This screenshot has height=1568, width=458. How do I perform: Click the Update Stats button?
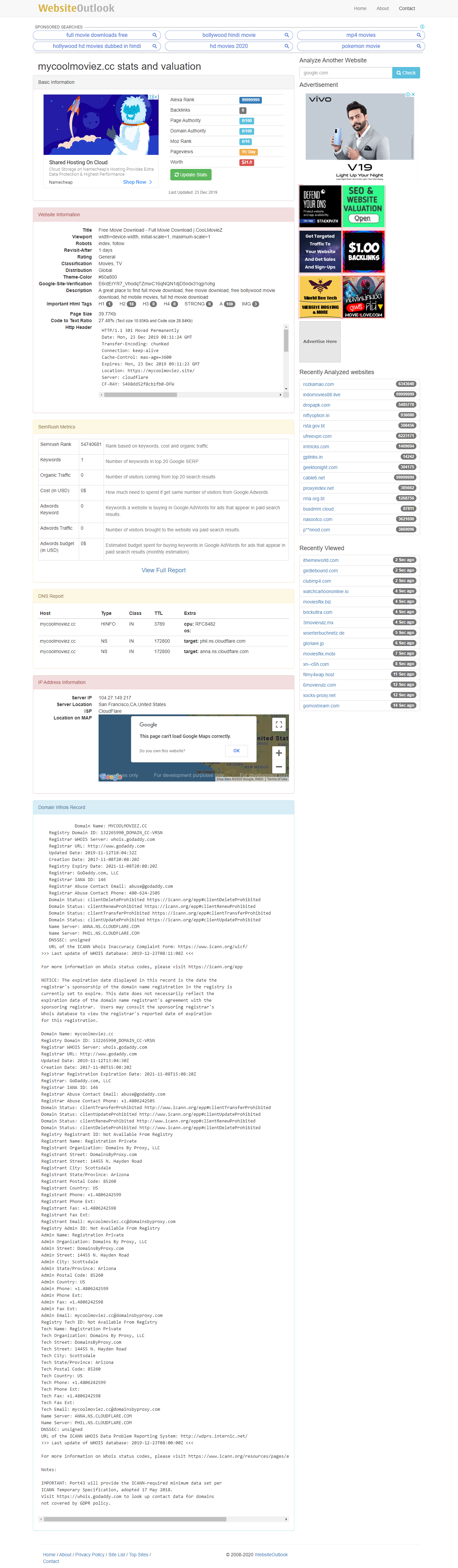[x=191, y=175]
